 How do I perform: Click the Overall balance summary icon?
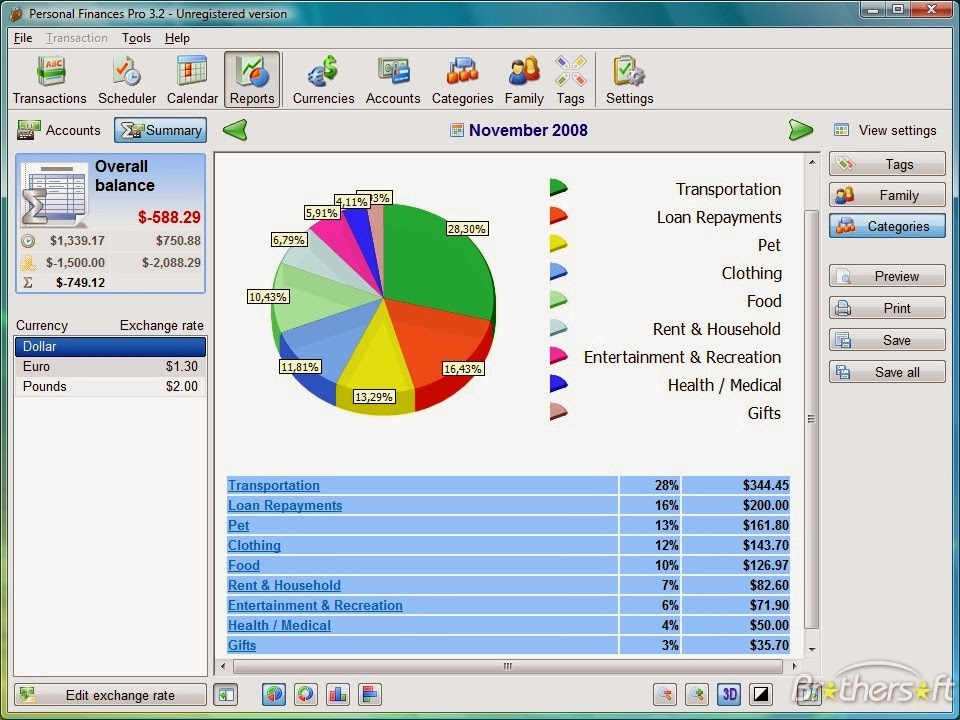[x=54, y=193]
